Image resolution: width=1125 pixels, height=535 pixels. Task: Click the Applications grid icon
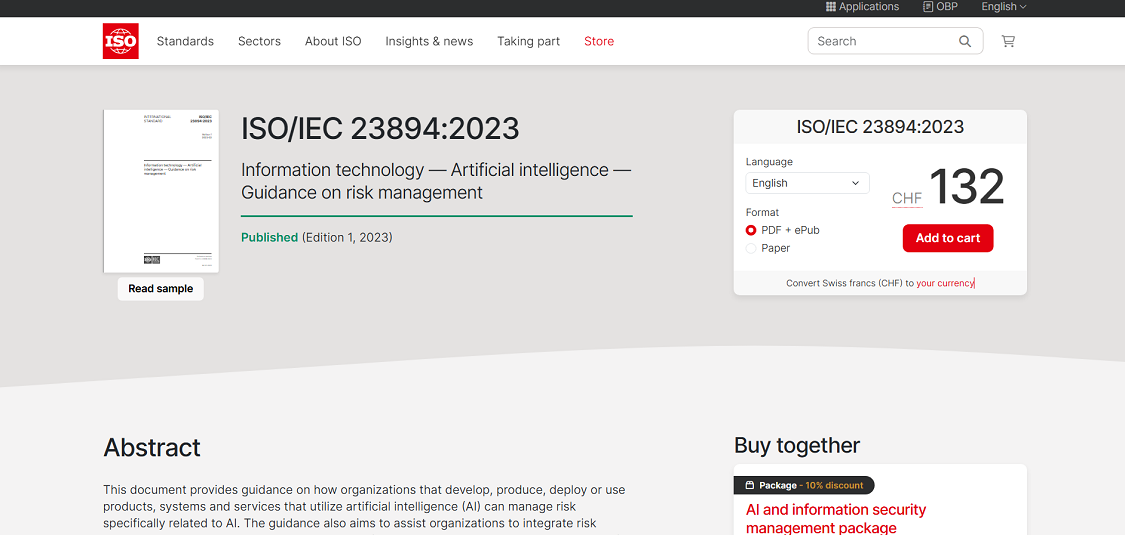click(x=831, y=6)
